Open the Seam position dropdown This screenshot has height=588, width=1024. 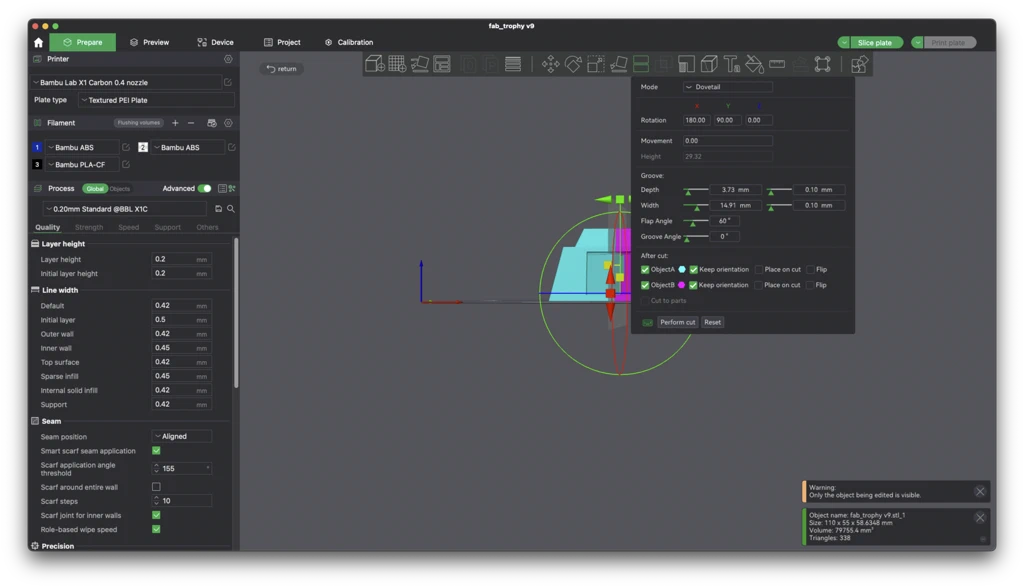182,436
